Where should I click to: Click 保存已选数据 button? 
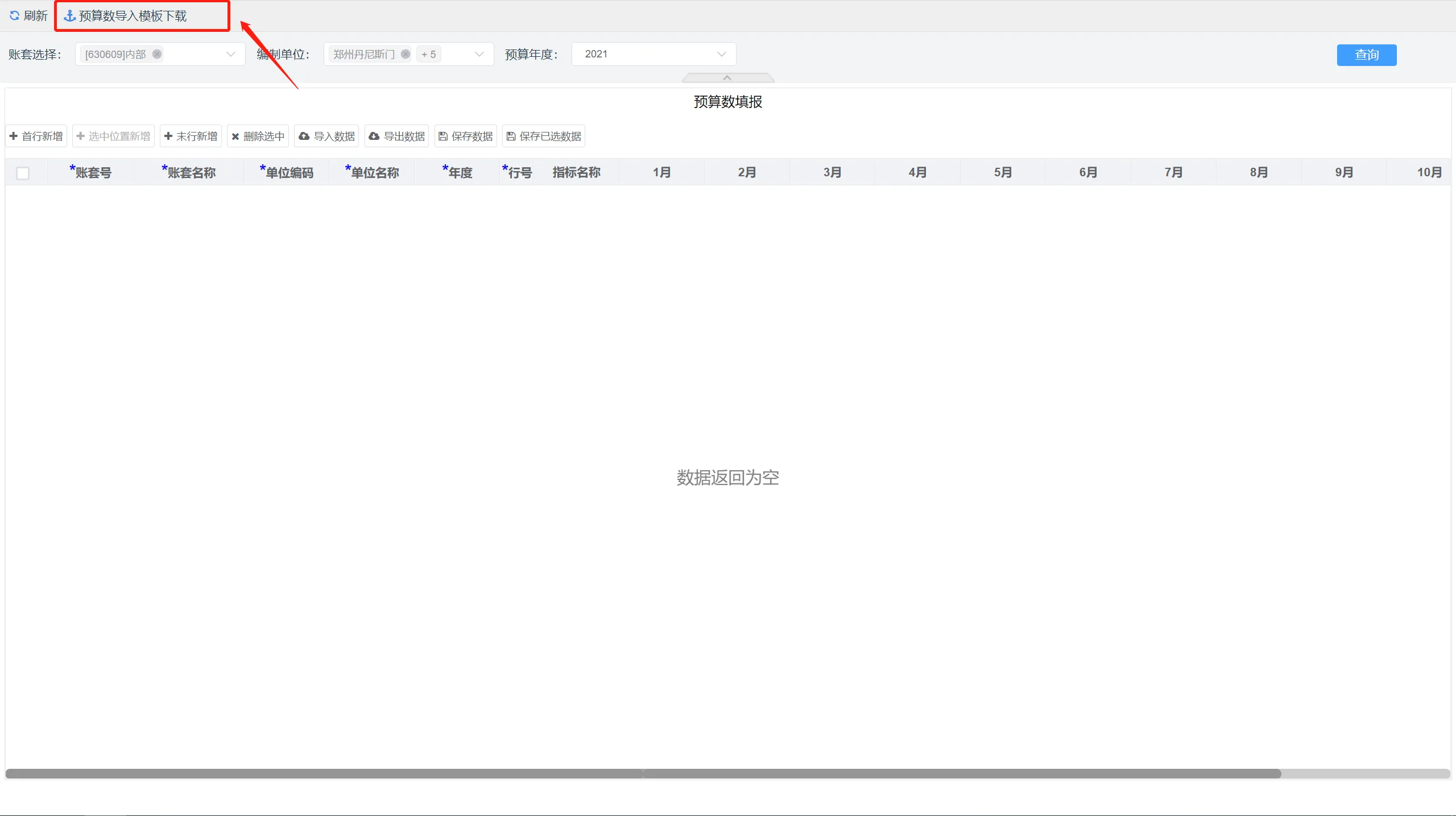coord(544,136)
